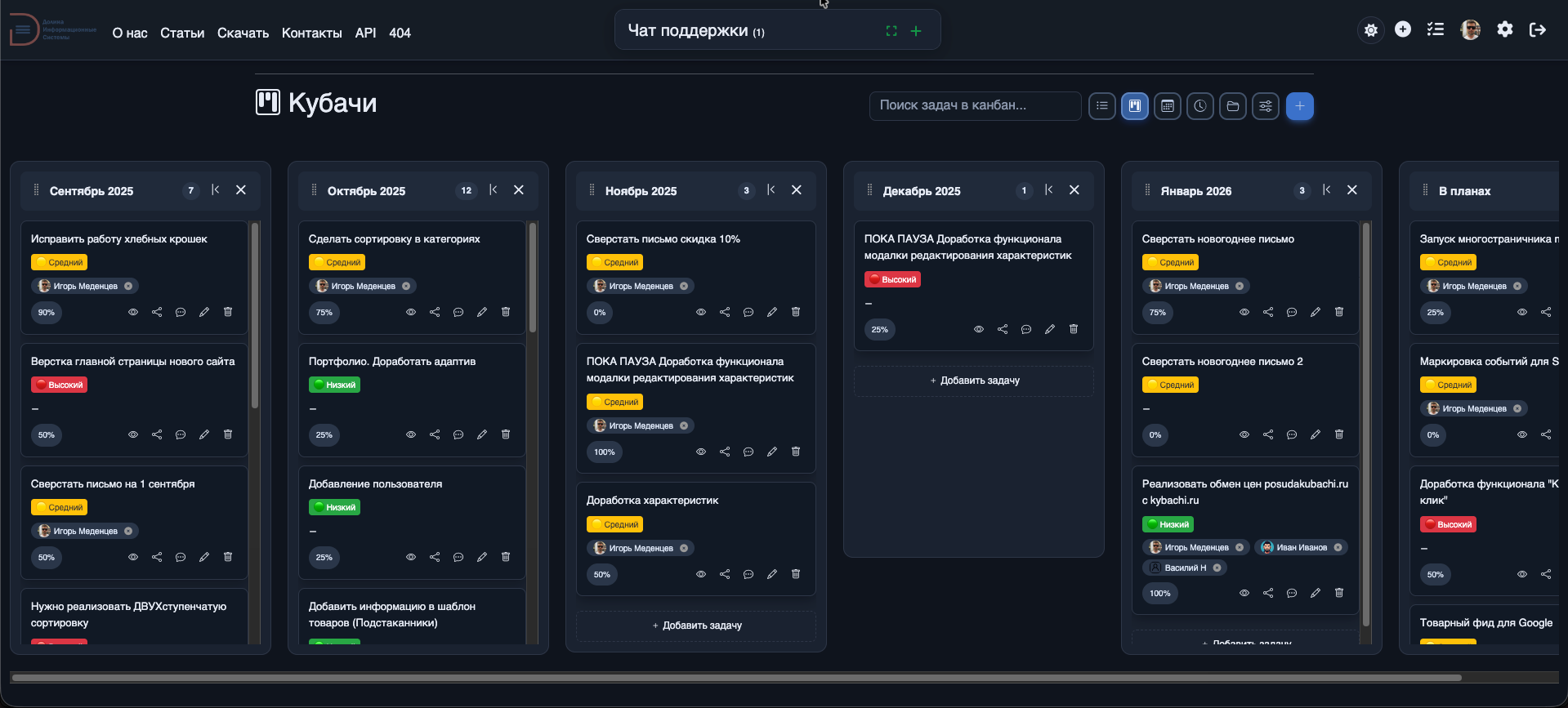This screenshot has width=1568, height=708.
Task: View task Доработка характеристик eye icon
Action: click(x=701, y=574)
